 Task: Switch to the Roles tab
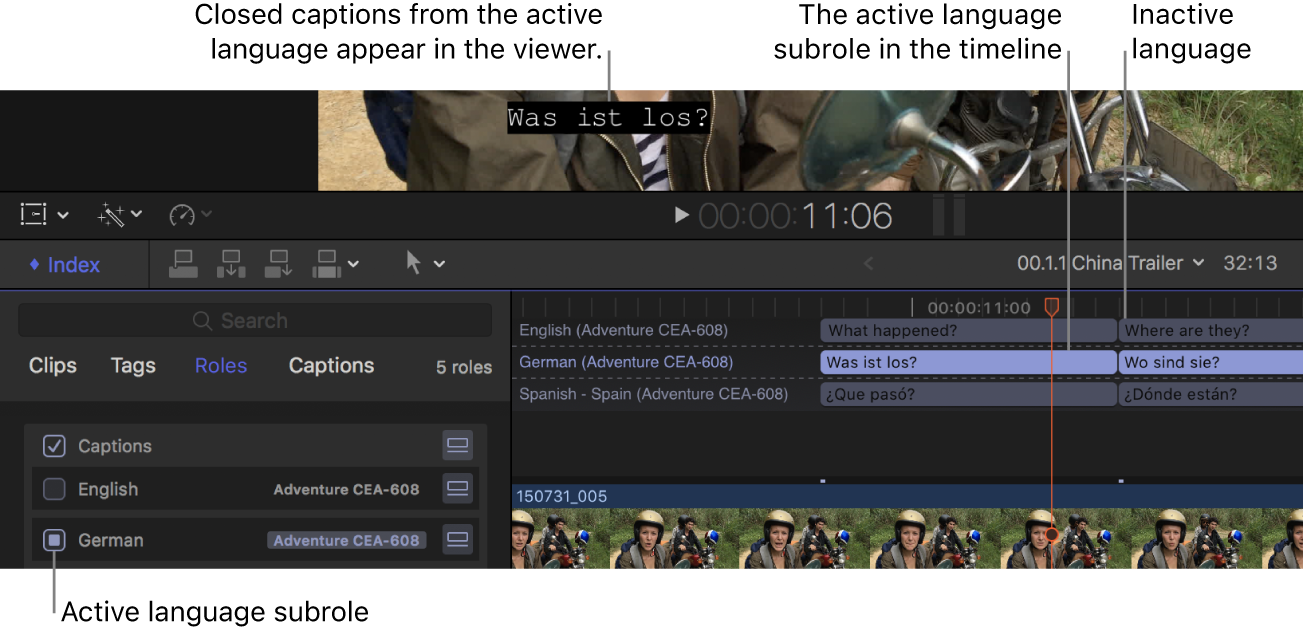coord(221,366)
